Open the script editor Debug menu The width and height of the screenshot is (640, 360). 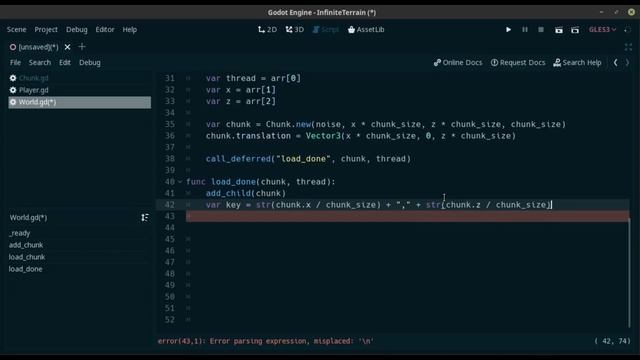[90, 62]
